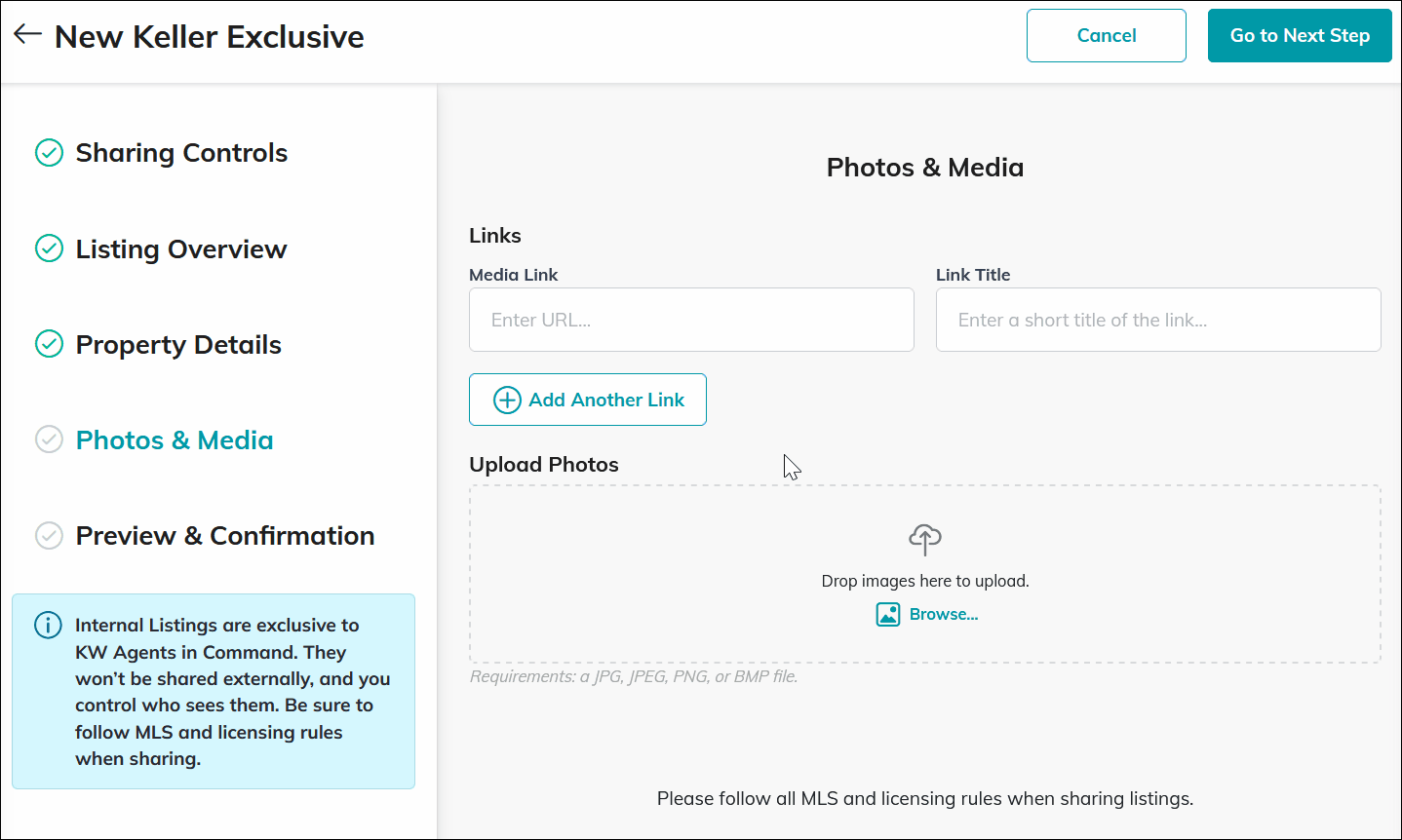
Task: Click the photo drop zone text
Action: pyautogui.click(x=925, y=581)
